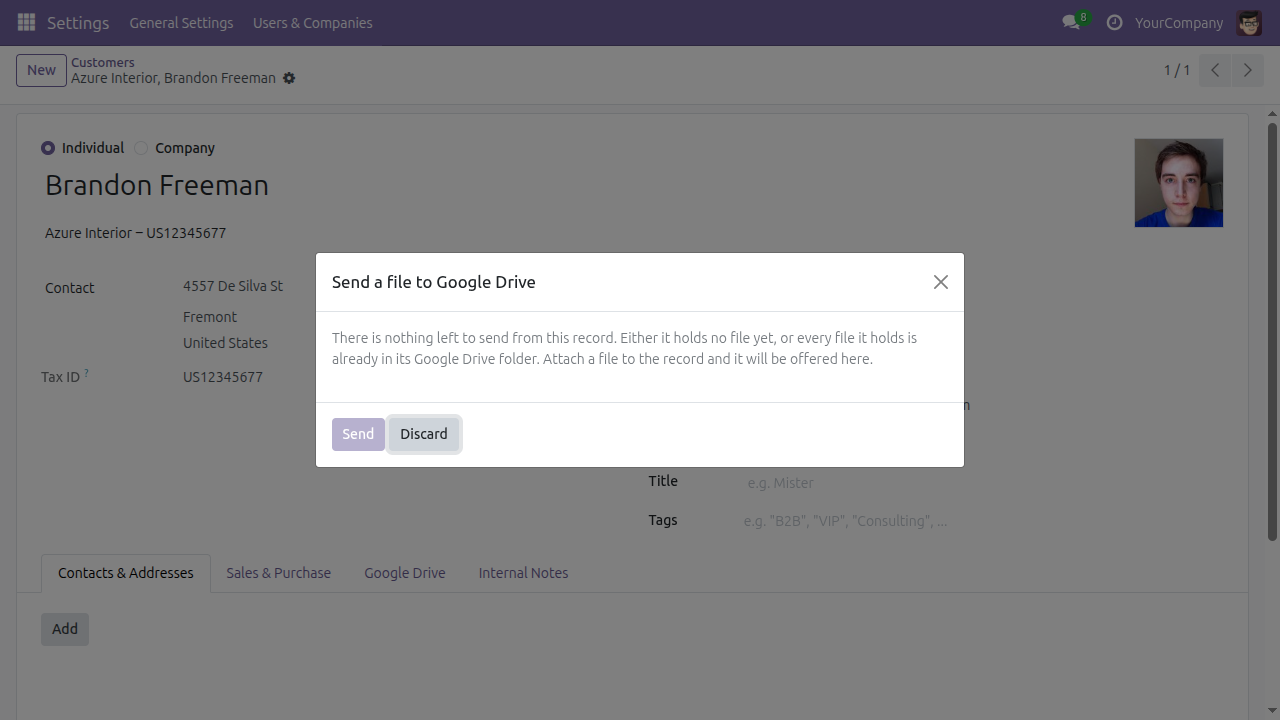The width and height of the screenshot is (1280, 720).
Task: Click the Brandon Freeman profile photo
Action: (x=1179, y=183)
